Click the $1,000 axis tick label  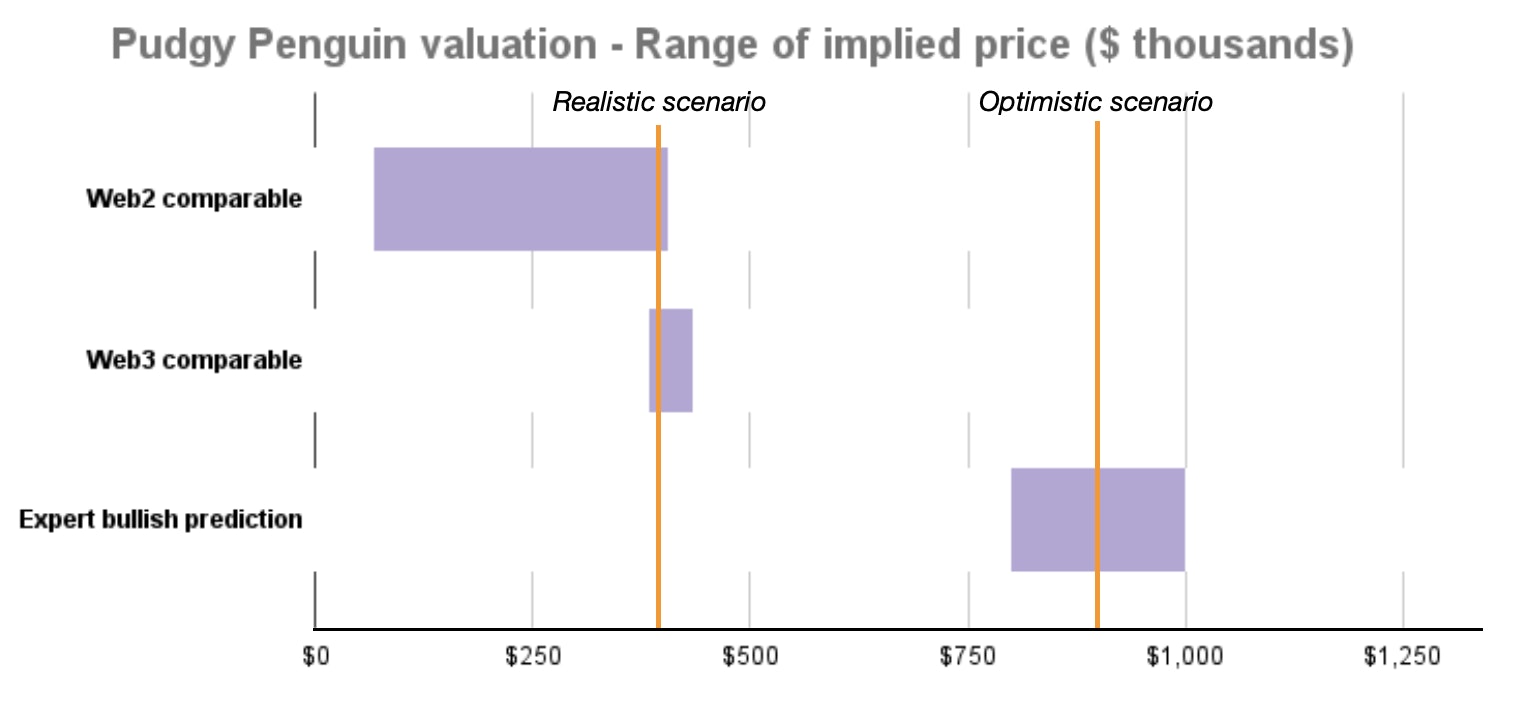[1185, 657]
